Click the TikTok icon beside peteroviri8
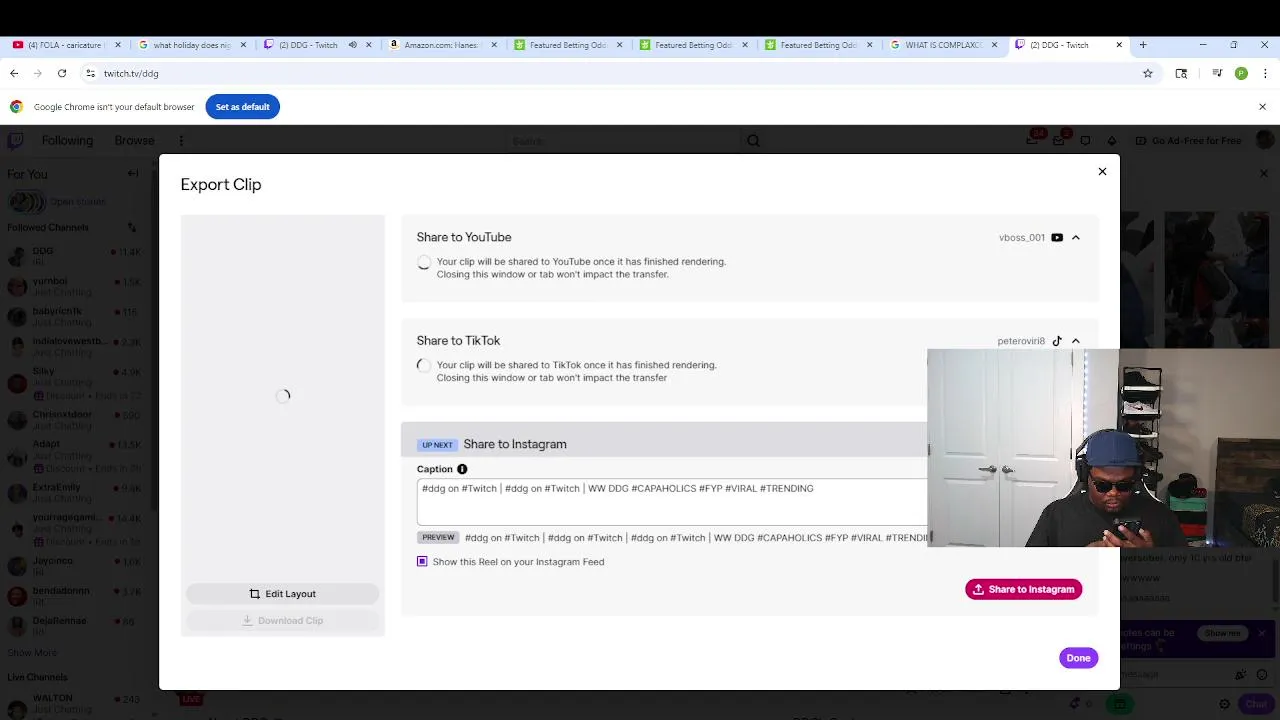 click(1057, 341)
